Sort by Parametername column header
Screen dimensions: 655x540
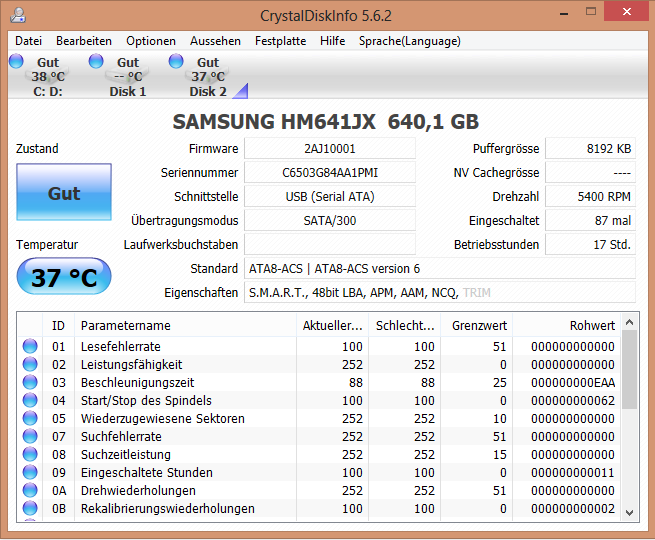(185, 325)
